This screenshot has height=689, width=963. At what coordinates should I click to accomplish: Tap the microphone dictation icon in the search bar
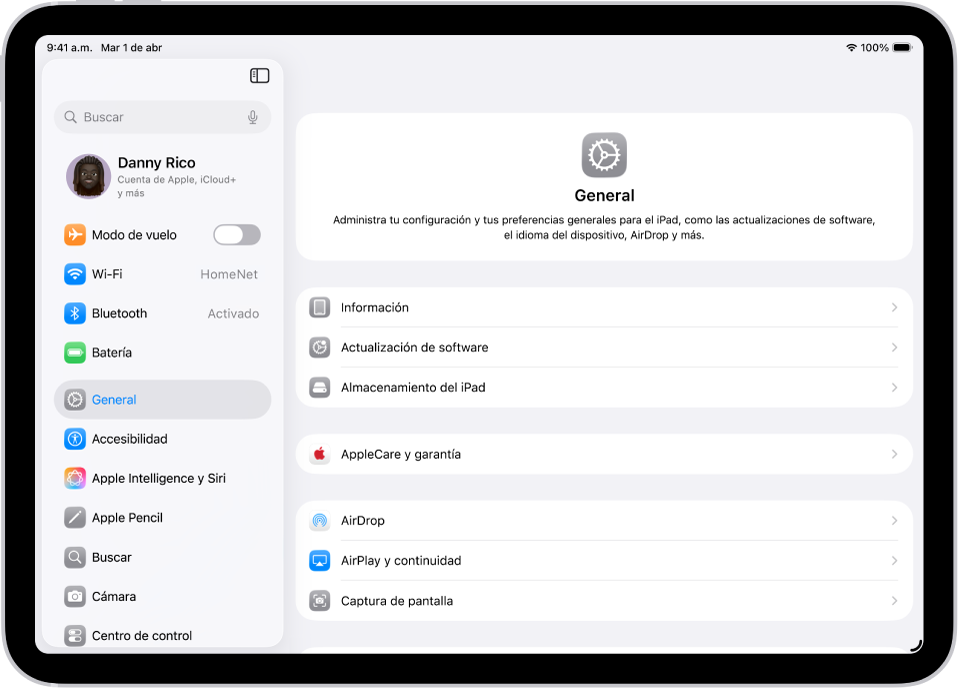coord(252,117)
